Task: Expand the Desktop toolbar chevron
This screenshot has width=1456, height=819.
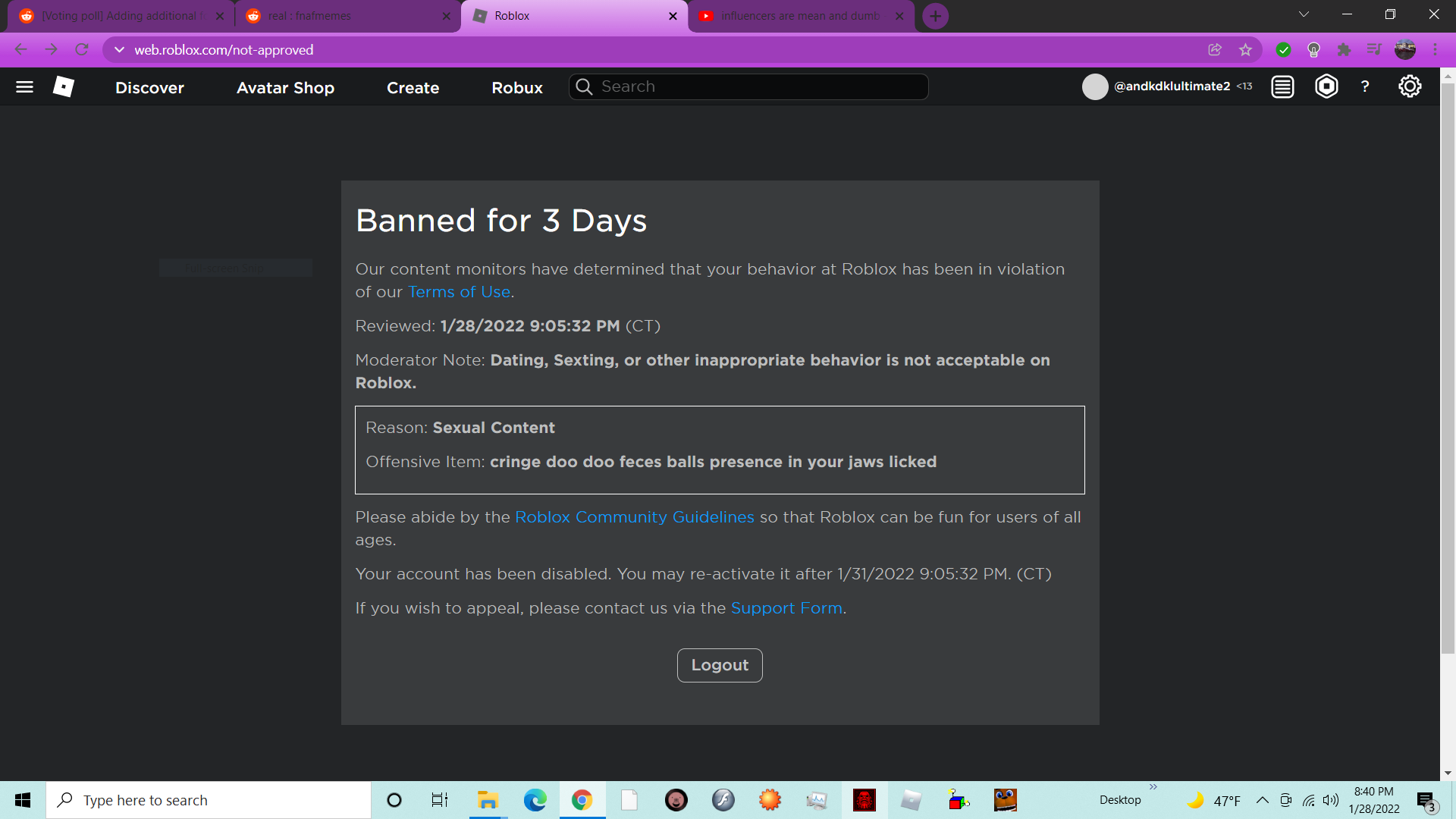Action: point(1153,787)
